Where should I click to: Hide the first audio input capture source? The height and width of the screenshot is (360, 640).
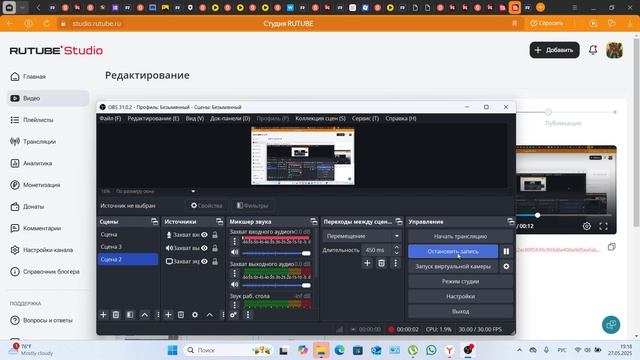coord(204,235)
